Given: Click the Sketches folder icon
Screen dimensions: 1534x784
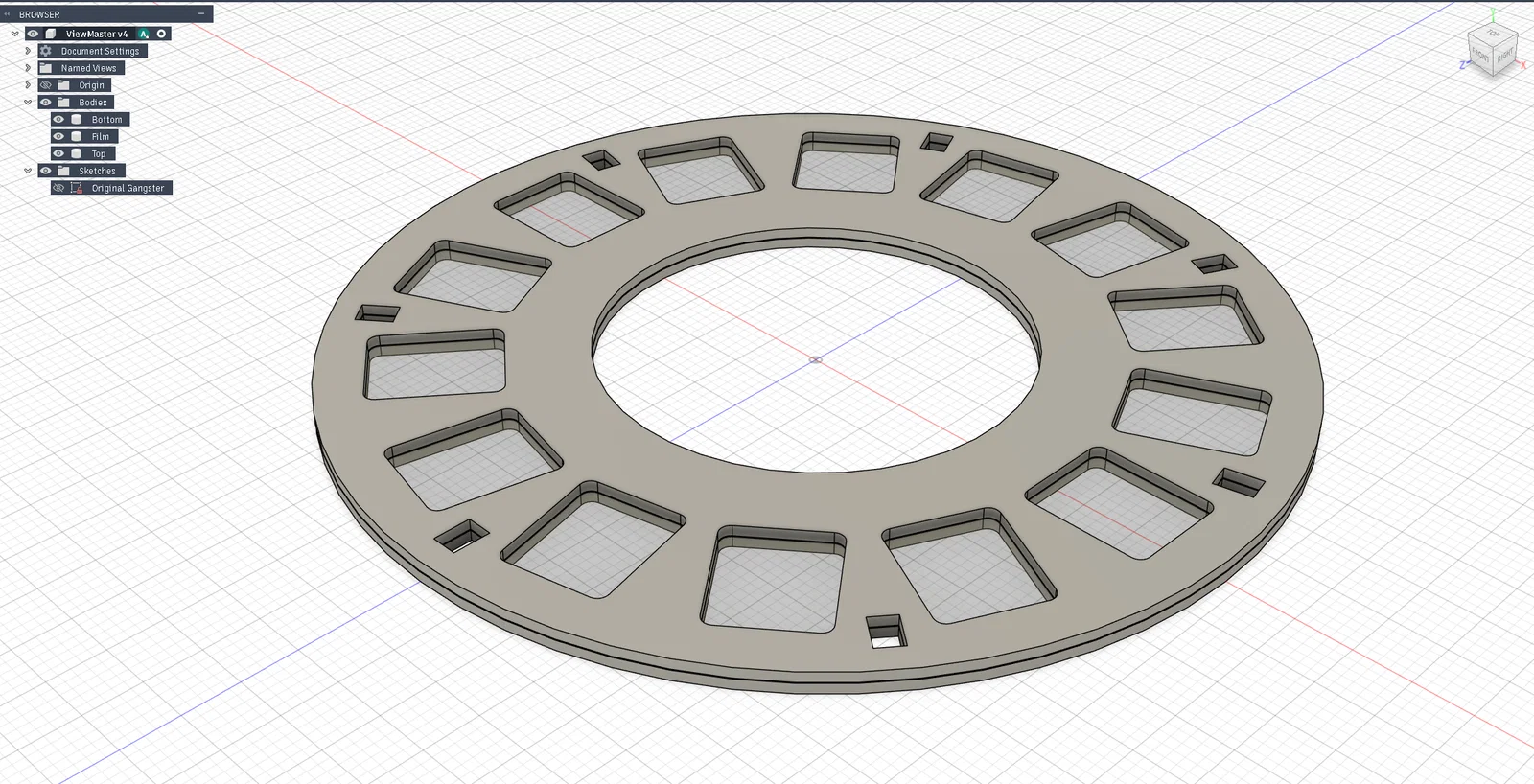Looking at the screenshot, I should click(x=63, y=171).
